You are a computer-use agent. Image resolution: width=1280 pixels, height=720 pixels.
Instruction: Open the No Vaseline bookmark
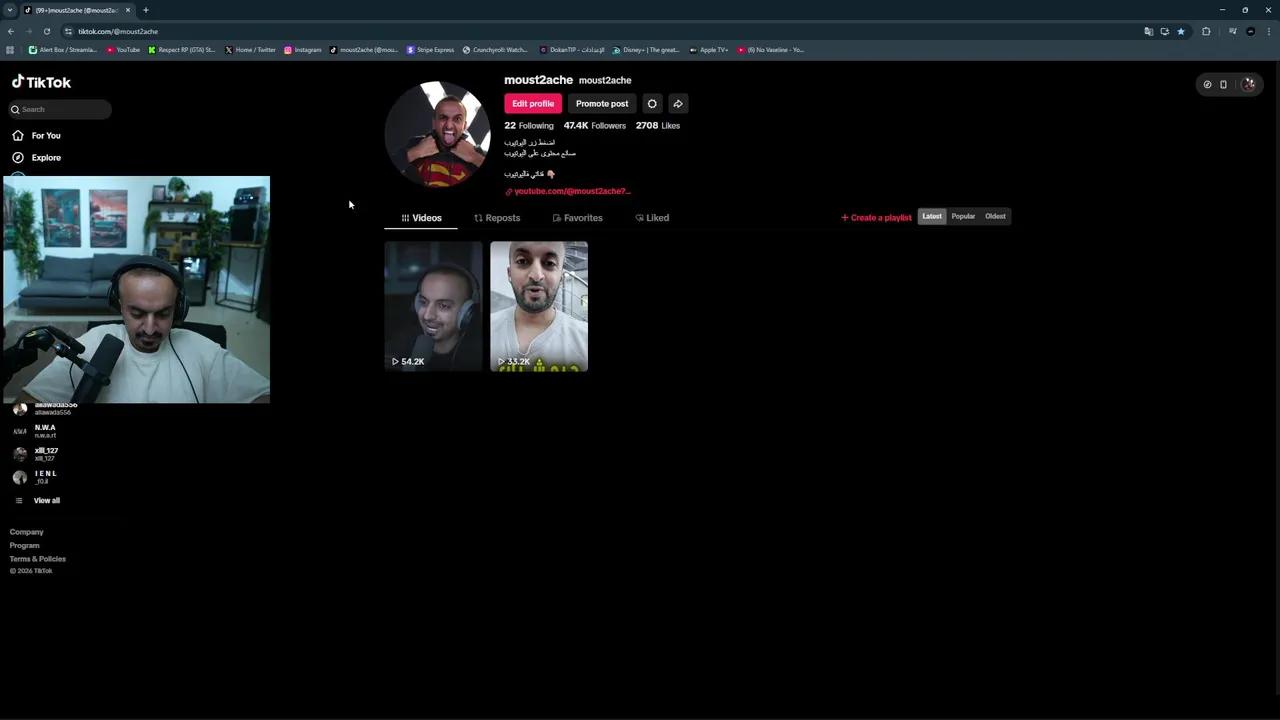click(x=770, y=50)
